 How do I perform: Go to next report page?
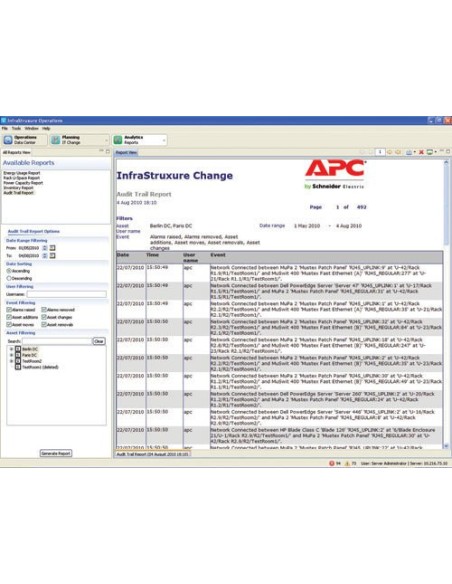(390, 152)
